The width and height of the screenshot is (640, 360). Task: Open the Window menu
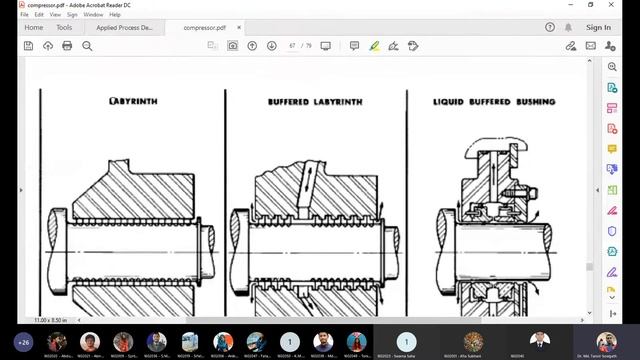(x=93, y=14)
